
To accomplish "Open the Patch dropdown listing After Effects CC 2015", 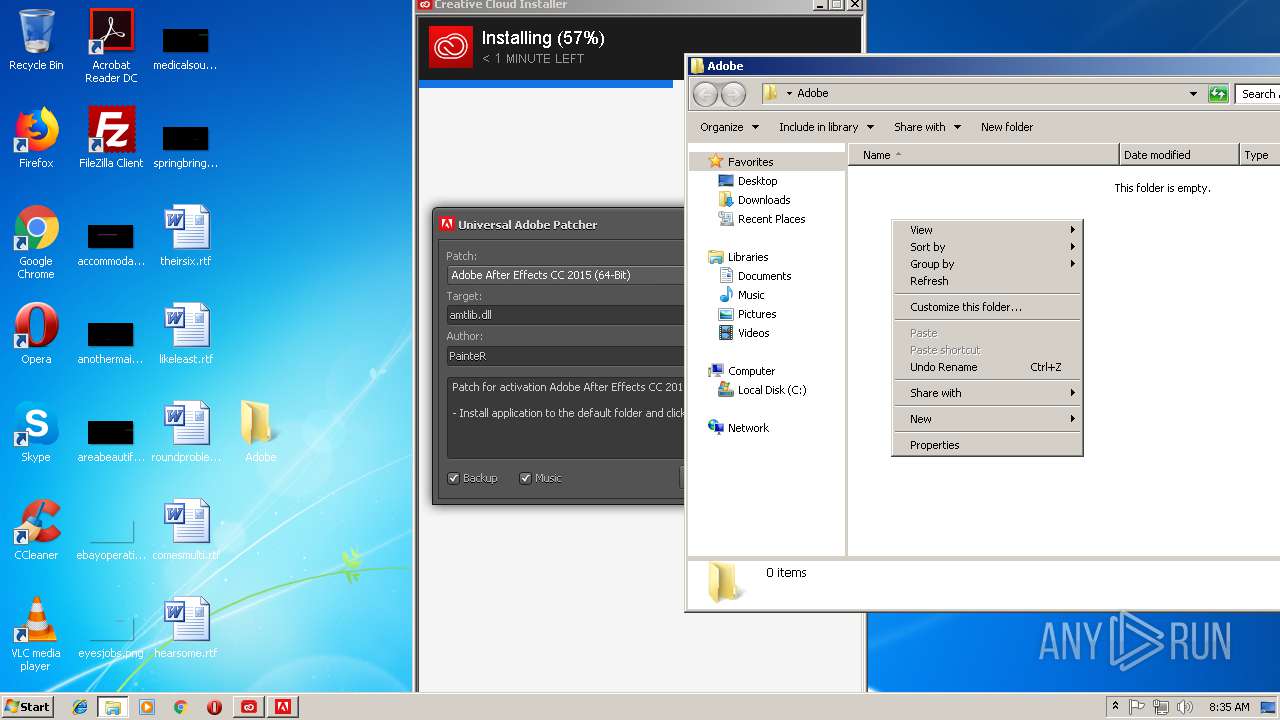I will (566, 275).
